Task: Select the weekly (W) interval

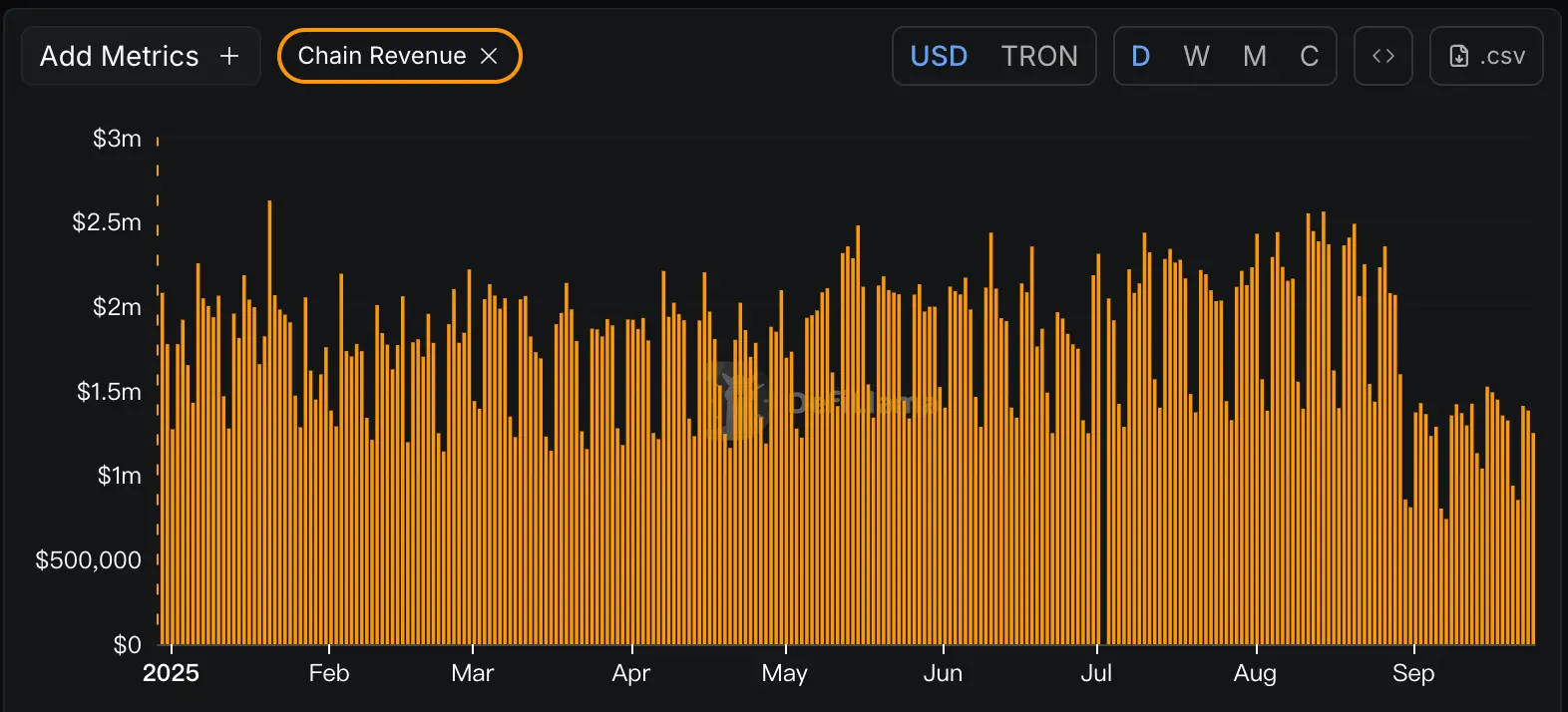Action: pyautogui.click(x=1197, y=56)
